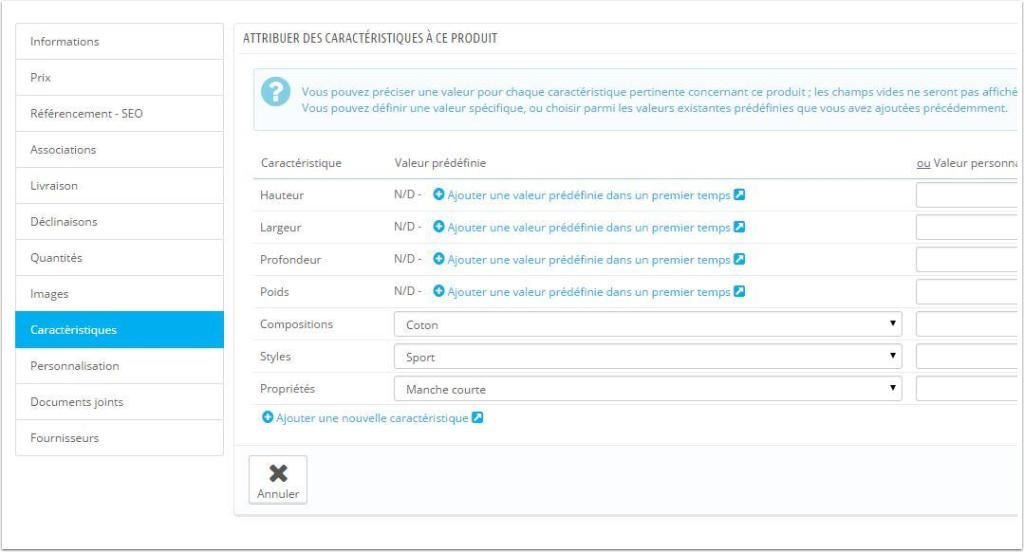Click external link icon in Hauteur row
1024x552 pixels.
[739, 195]
